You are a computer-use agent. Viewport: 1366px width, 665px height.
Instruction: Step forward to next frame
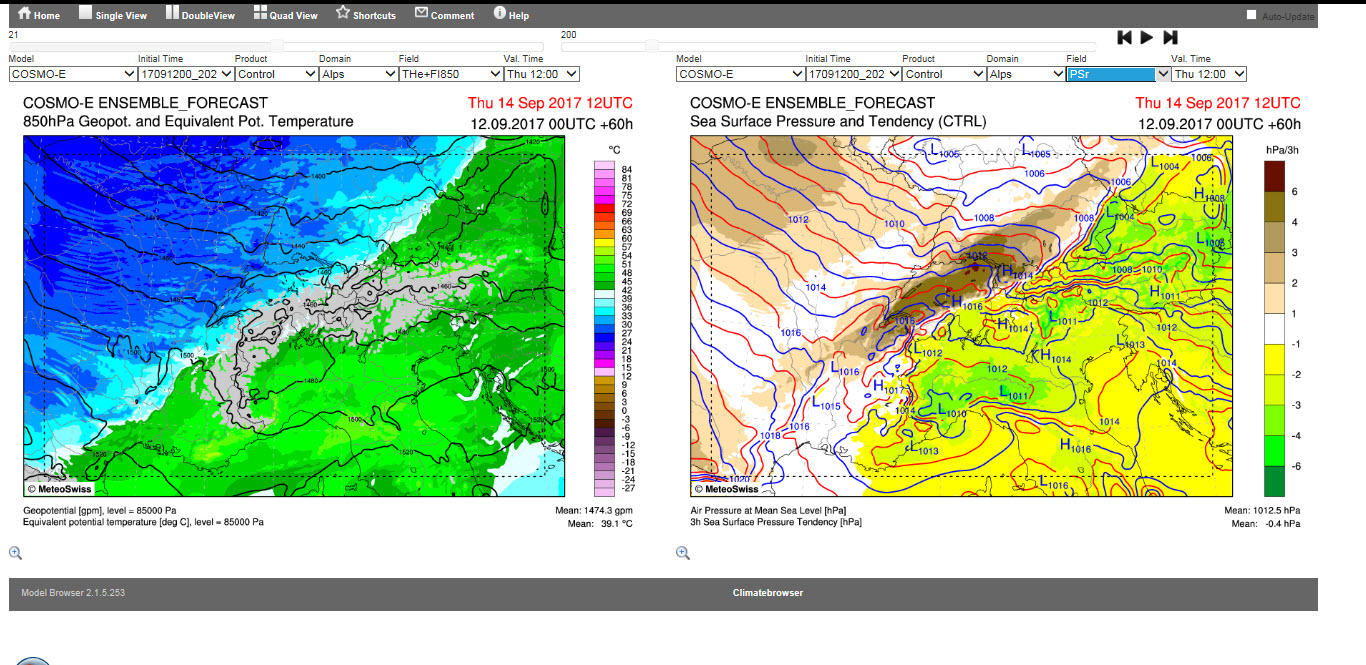point(1170,37)
